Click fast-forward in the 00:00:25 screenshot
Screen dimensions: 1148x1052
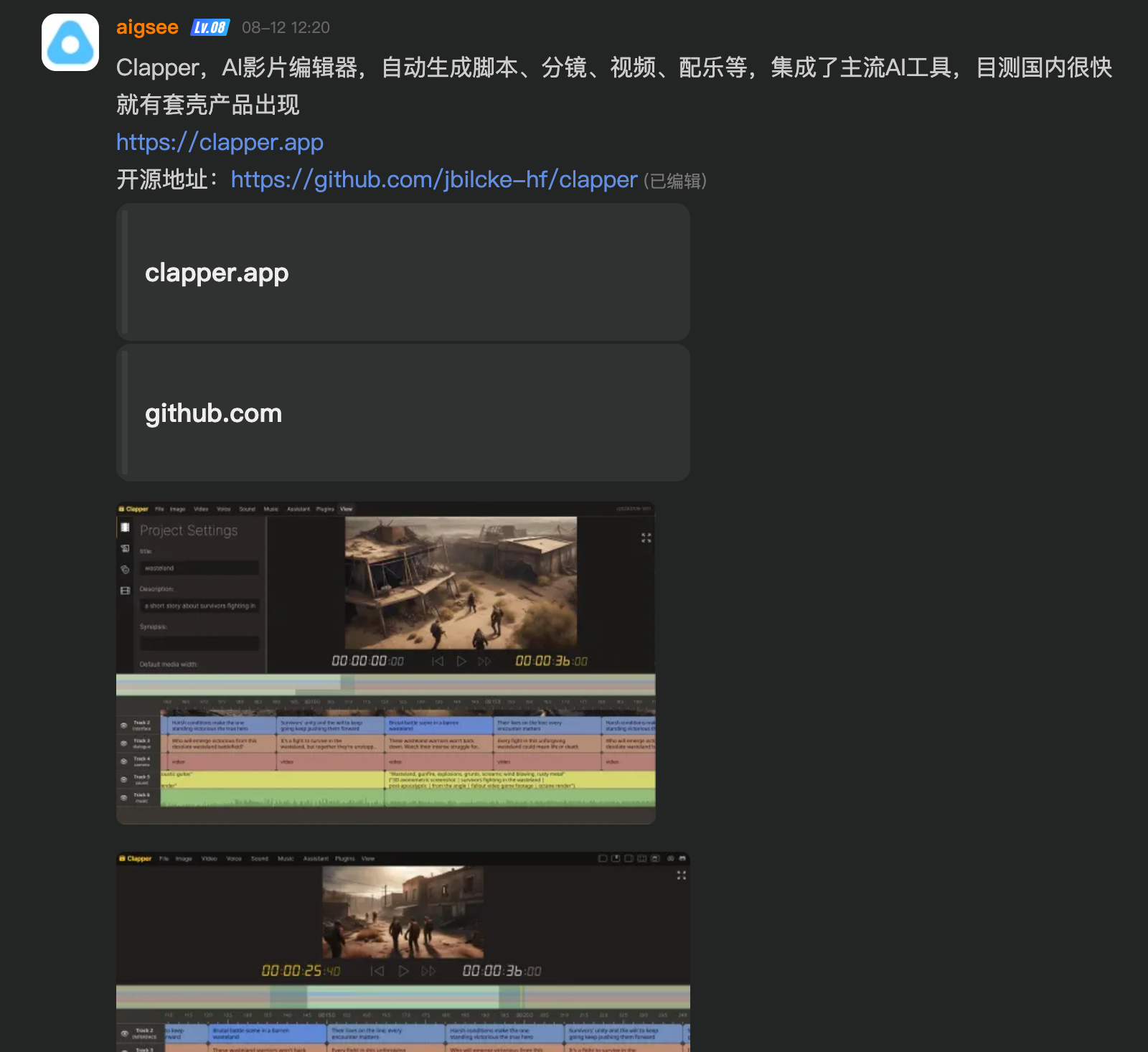(x=428, y=971)
